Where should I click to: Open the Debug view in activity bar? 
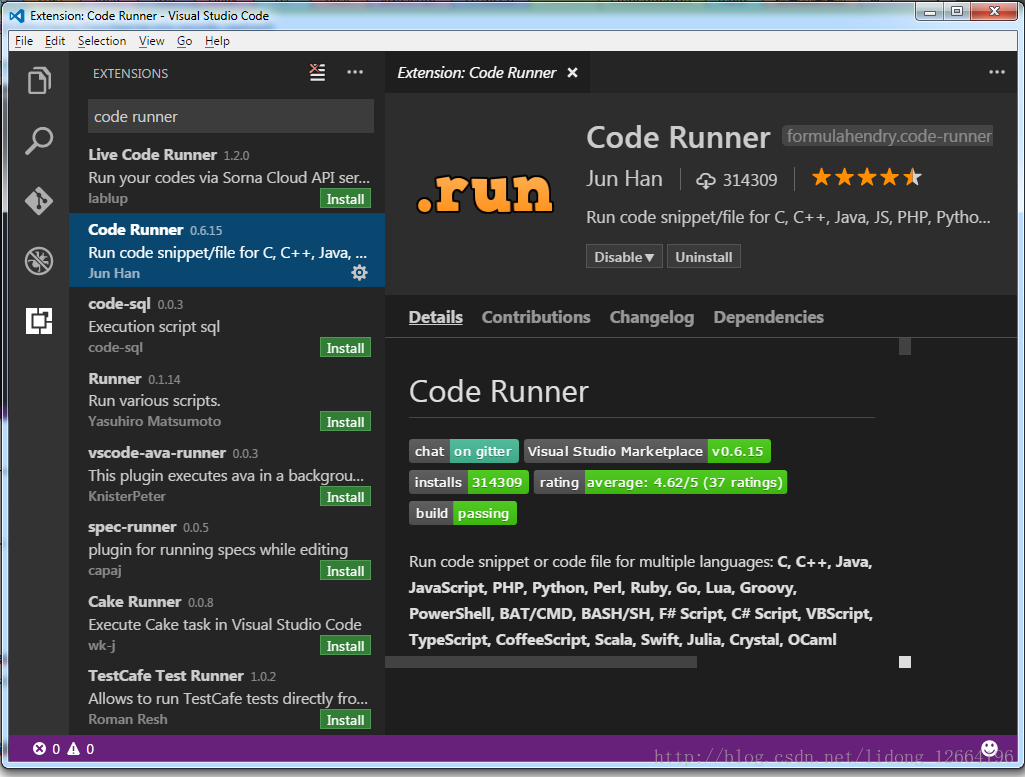pyautogui.click(x=39, y=261)
